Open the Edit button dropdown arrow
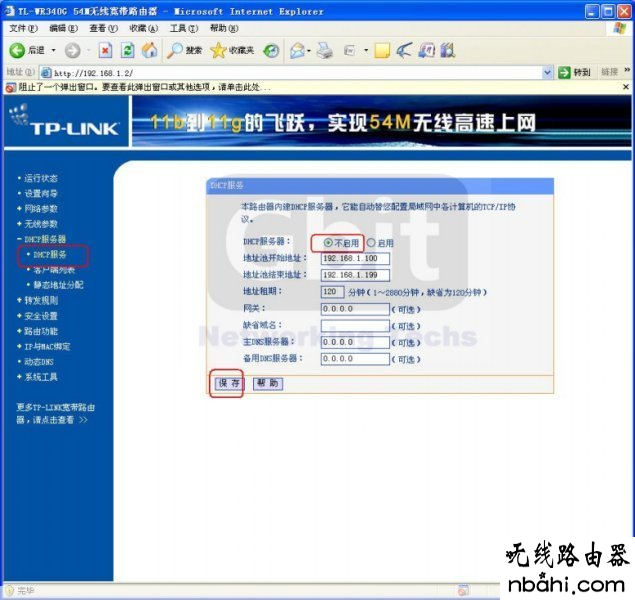The width and height of the screenshot is (635, 600). [366, 50]
